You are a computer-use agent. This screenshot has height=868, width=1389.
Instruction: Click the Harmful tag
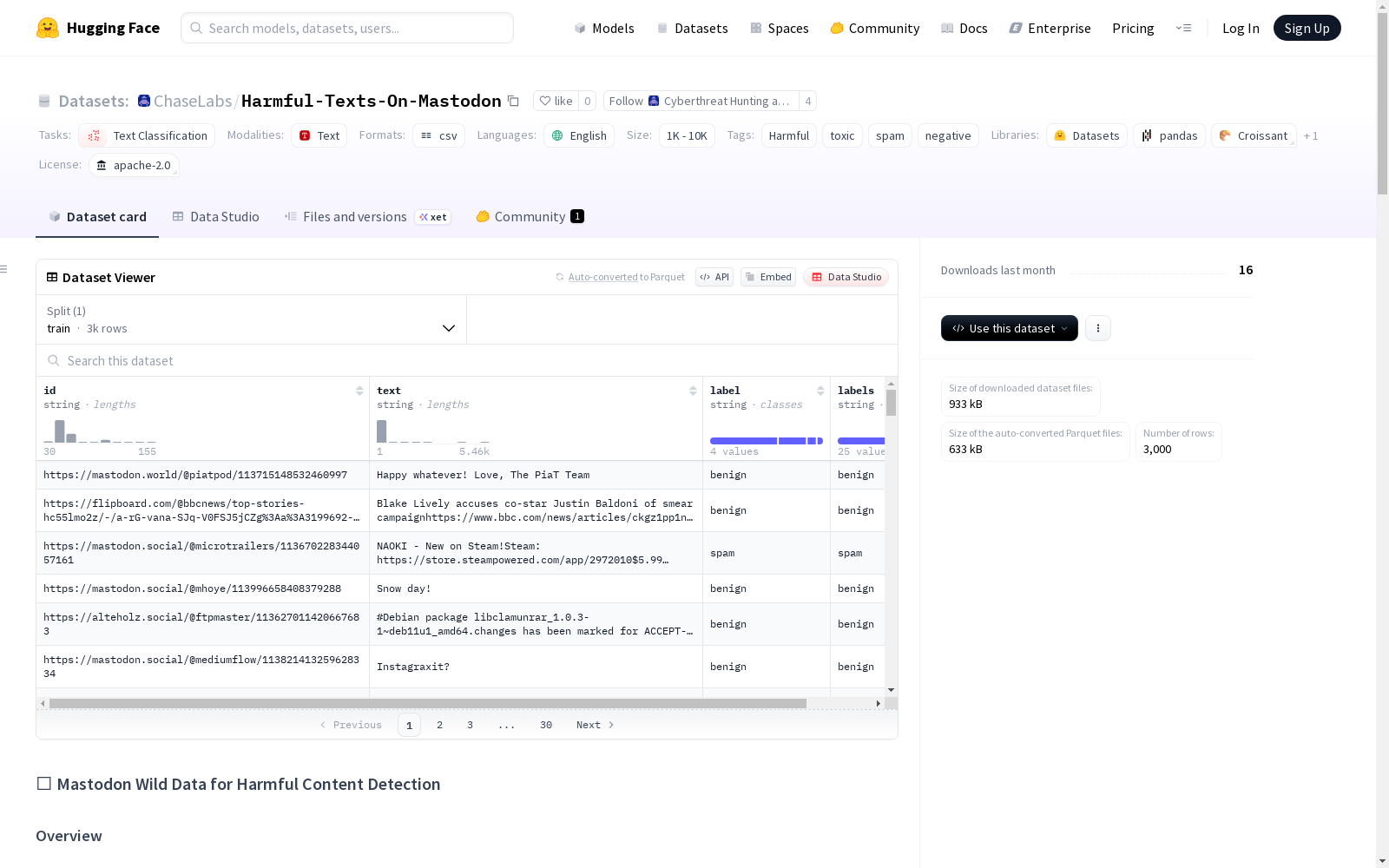pyautogui.click(x=789, y=135)
